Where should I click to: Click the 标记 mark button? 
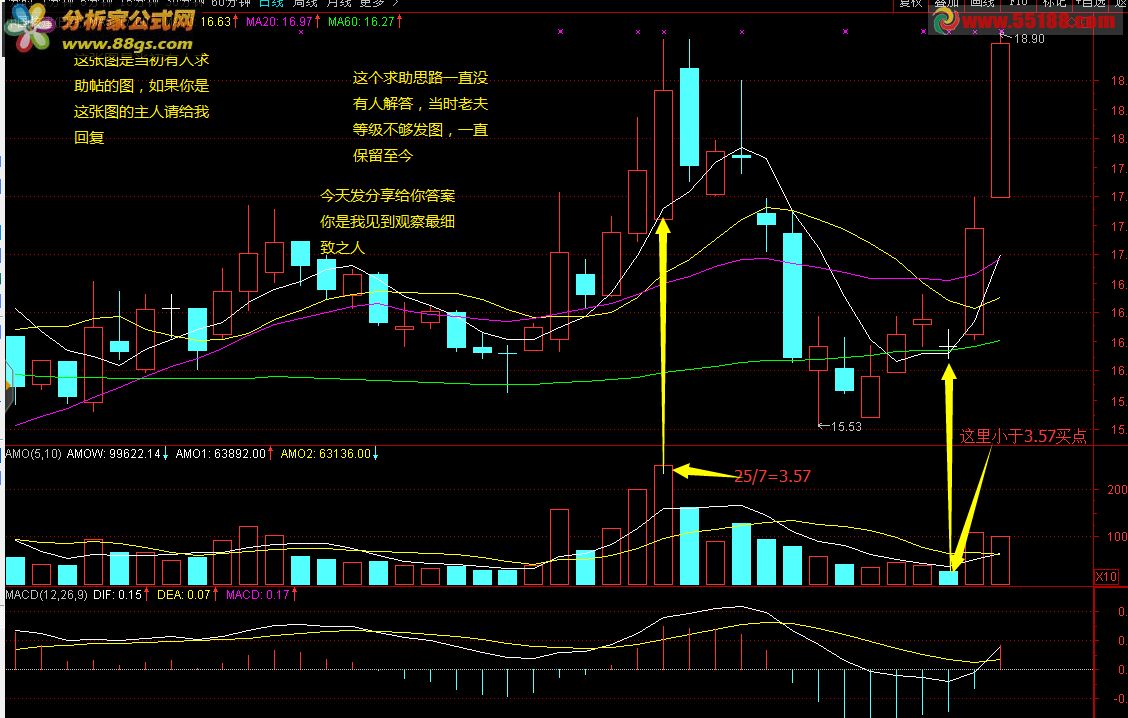click(1054, 3)
